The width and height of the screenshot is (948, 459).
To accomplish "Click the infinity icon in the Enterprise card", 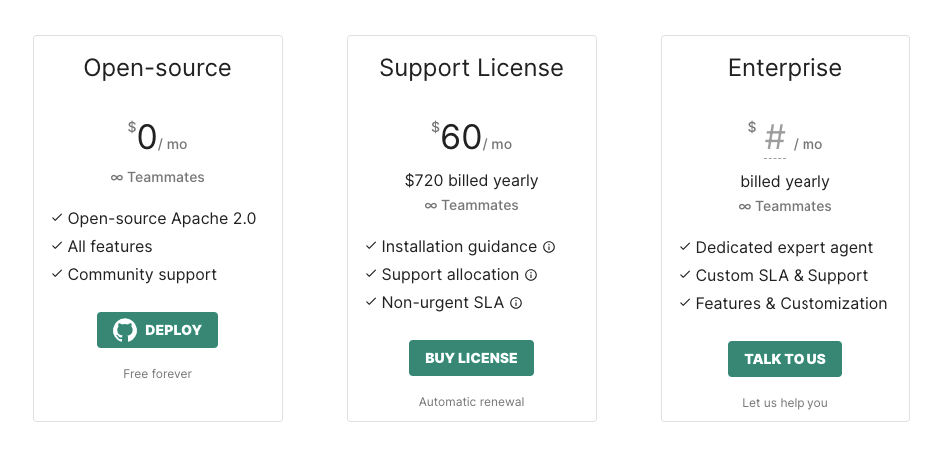I will coord(745,207).
